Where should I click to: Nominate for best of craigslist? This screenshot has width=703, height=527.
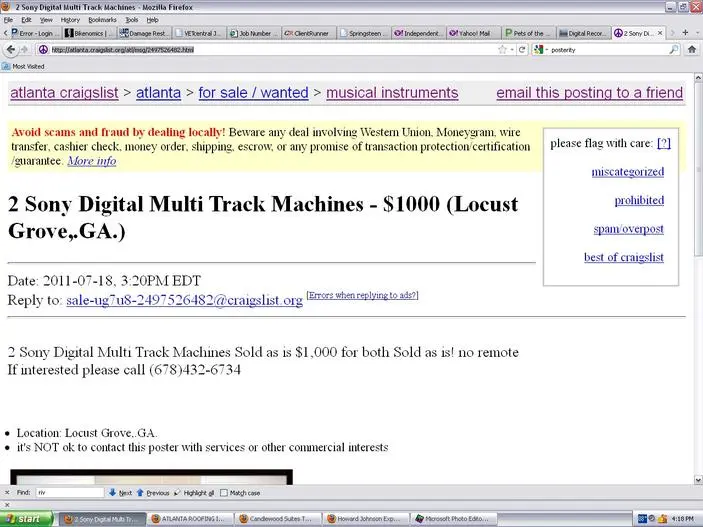point(624,257)
